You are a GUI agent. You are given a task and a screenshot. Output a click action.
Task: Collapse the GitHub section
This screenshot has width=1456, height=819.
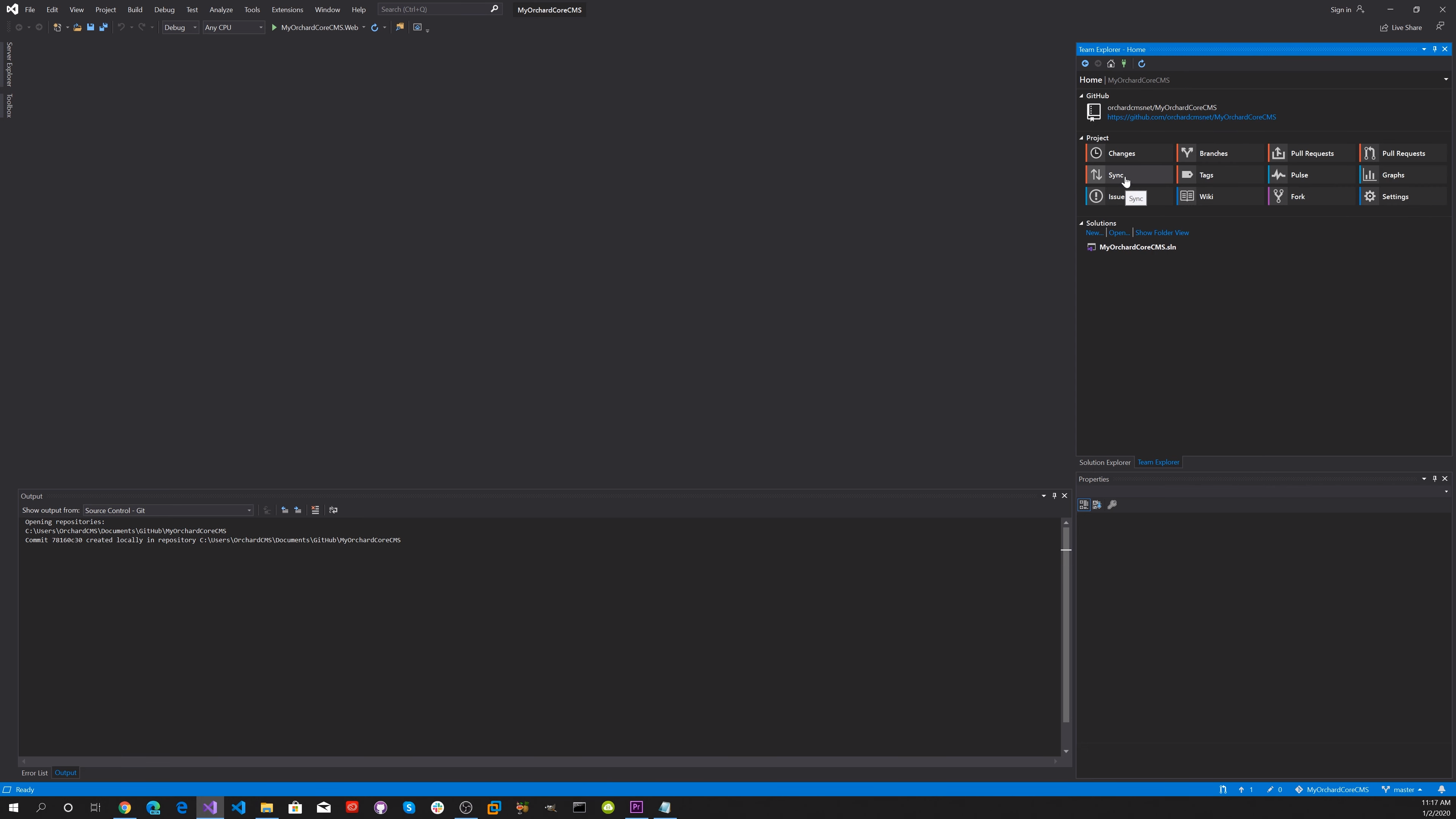coord(1081,96)
